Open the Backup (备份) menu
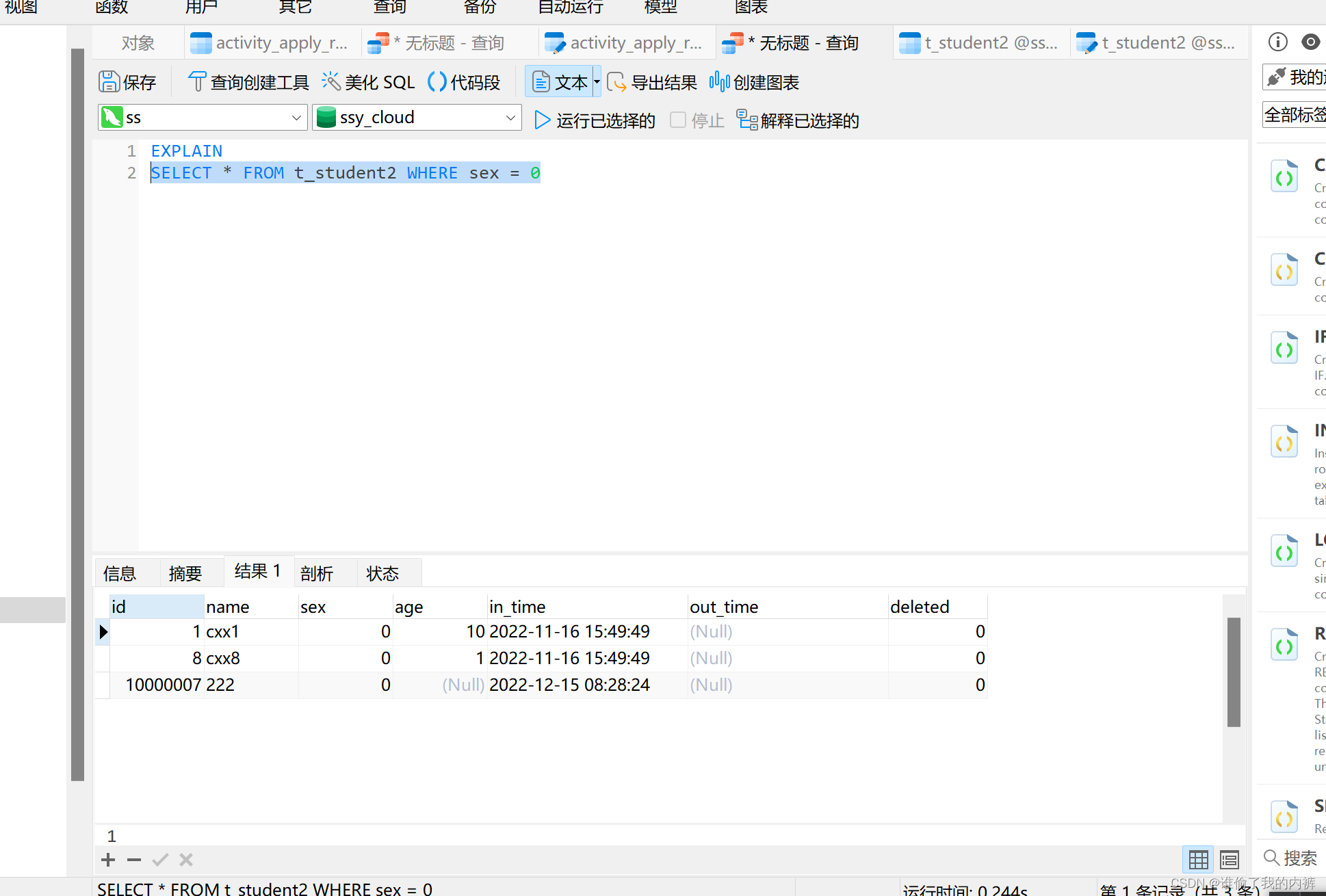 [480, 8]
